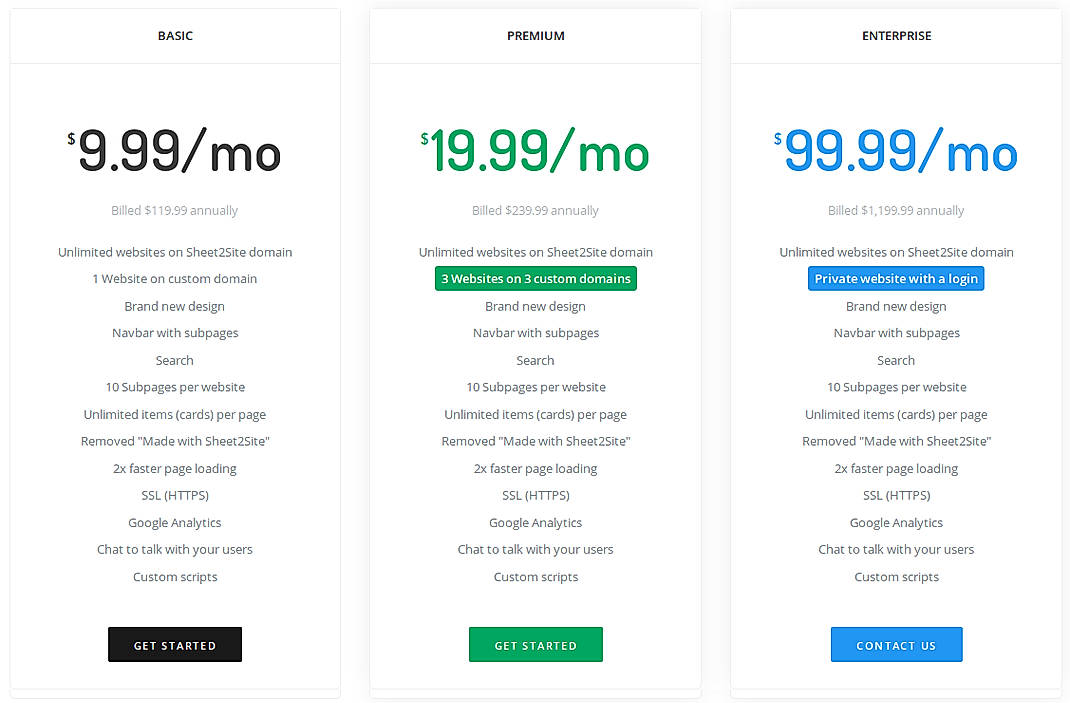Click 'Google Analytics' feature in Enterprise column
This screenshot has height=703, width=1070.
(896, 522)
